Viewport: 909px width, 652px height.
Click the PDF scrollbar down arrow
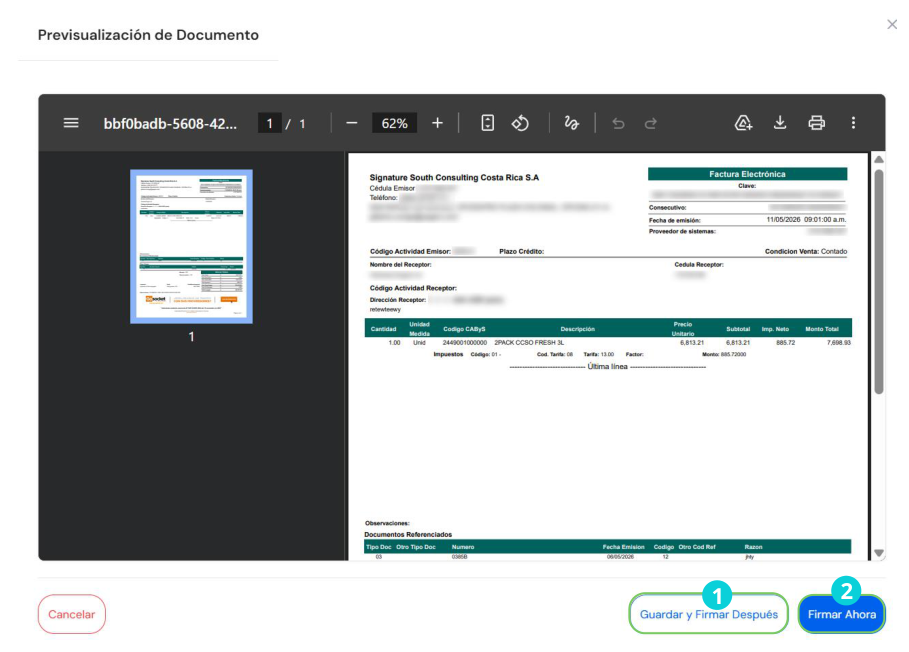tap(879, 553)
